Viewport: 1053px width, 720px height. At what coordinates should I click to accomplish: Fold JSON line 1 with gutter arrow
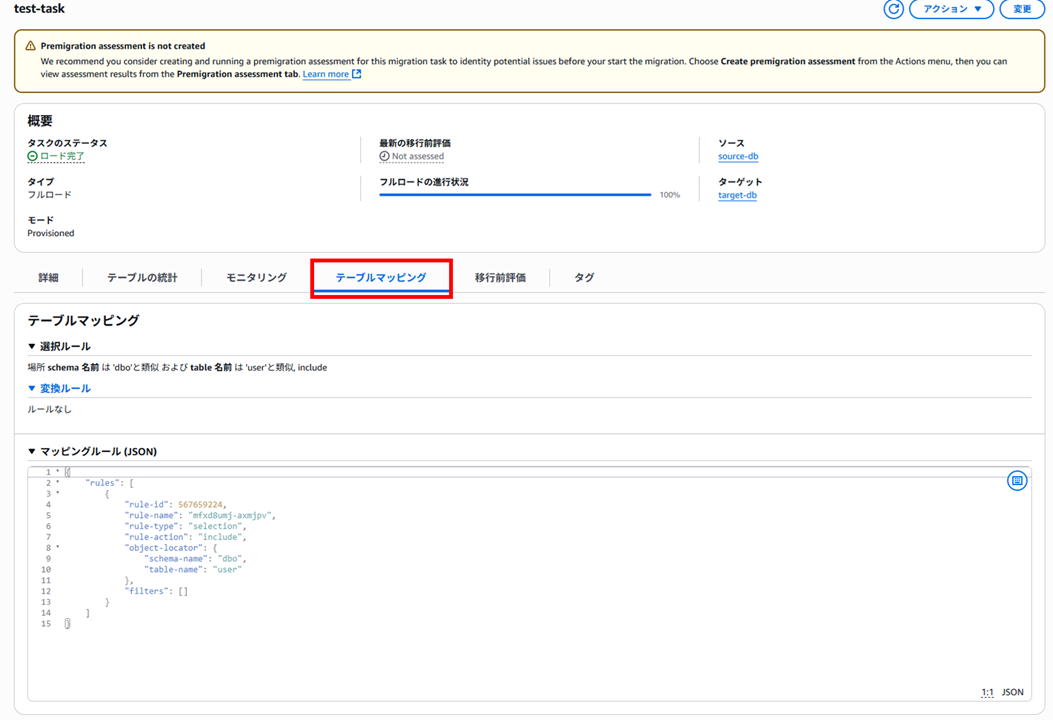[x=58, y=472]
